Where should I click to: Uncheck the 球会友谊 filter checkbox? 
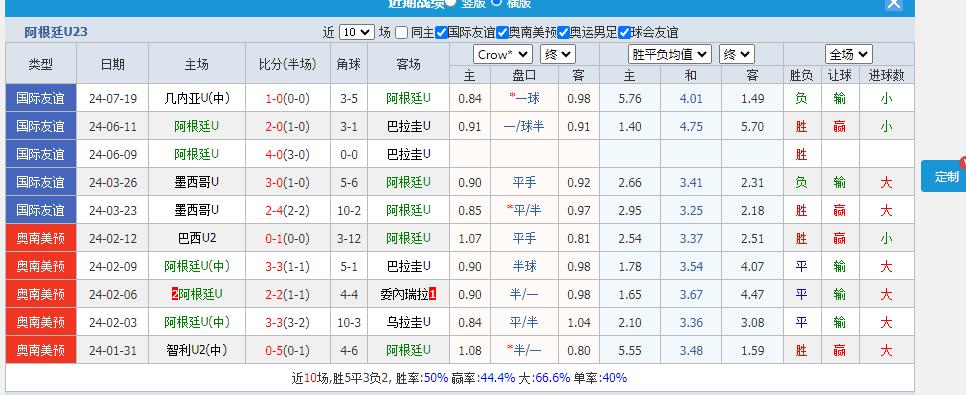(624, 33)
